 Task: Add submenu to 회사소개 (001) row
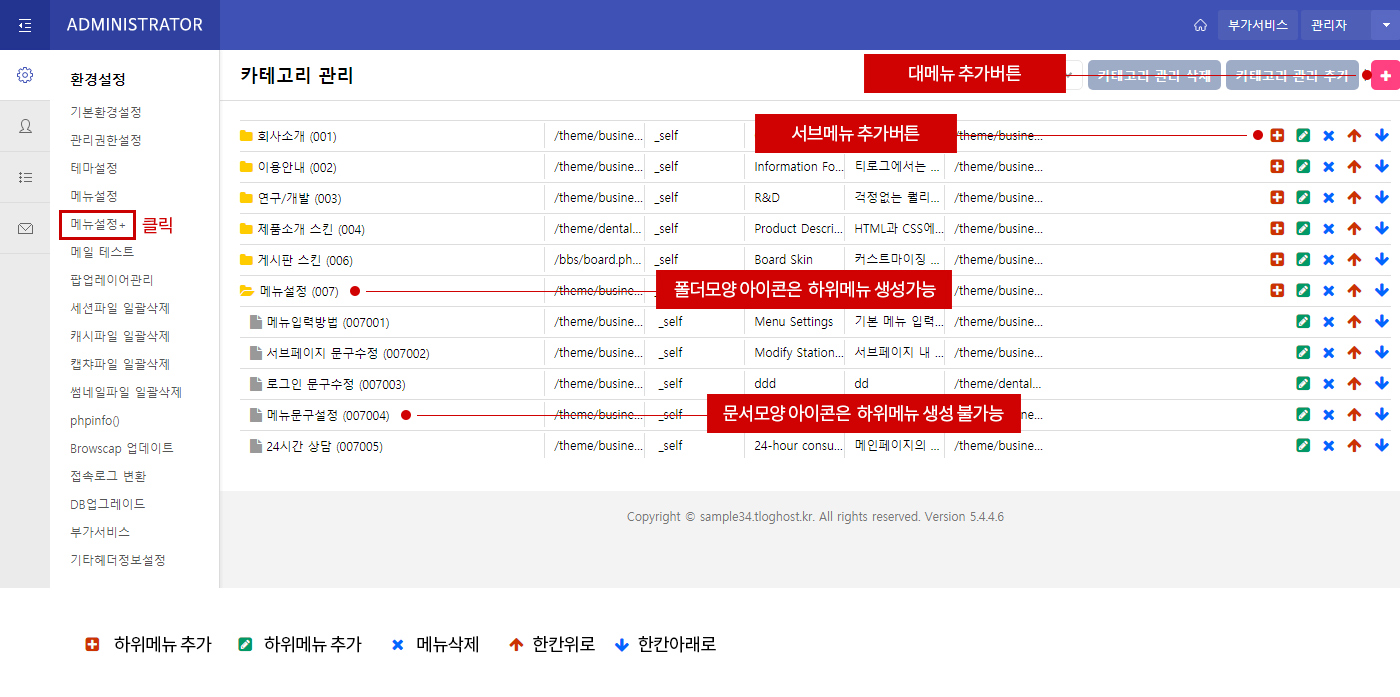(x=1277, y=136)
